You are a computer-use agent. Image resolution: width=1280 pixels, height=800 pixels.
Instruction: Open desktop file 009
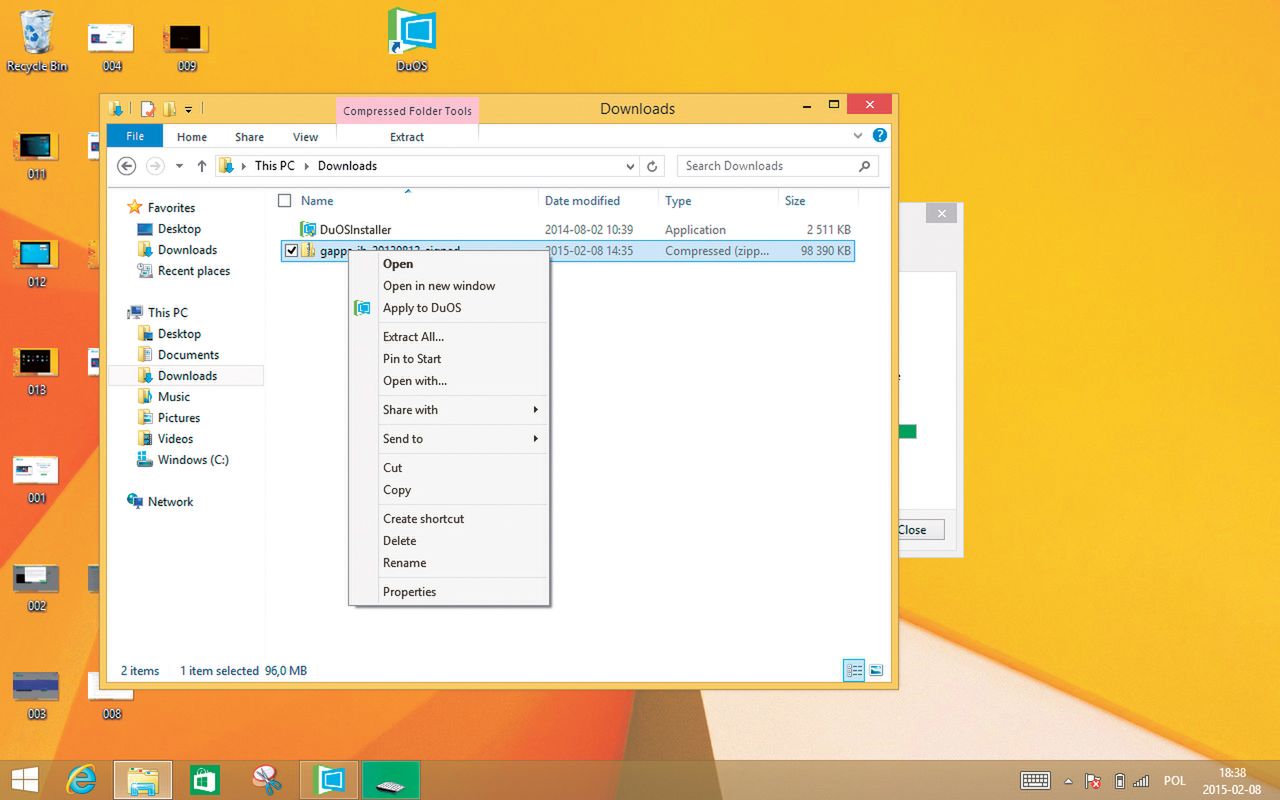pyautogui.click(x=187, y=47)
